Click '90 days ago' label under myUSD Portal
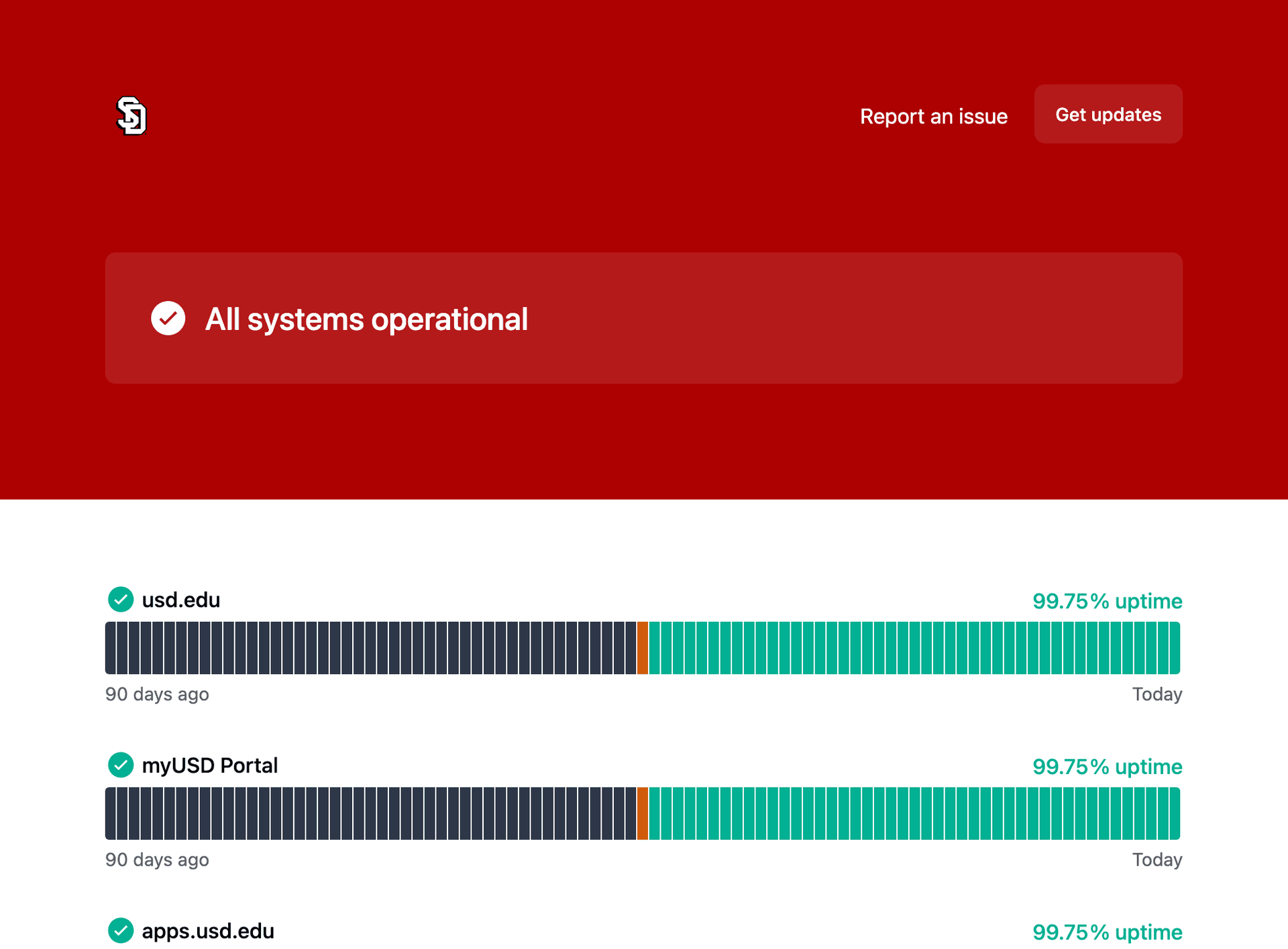This screenshot has height=949, width=1288. pyautogui.click(x=157, y=860)
